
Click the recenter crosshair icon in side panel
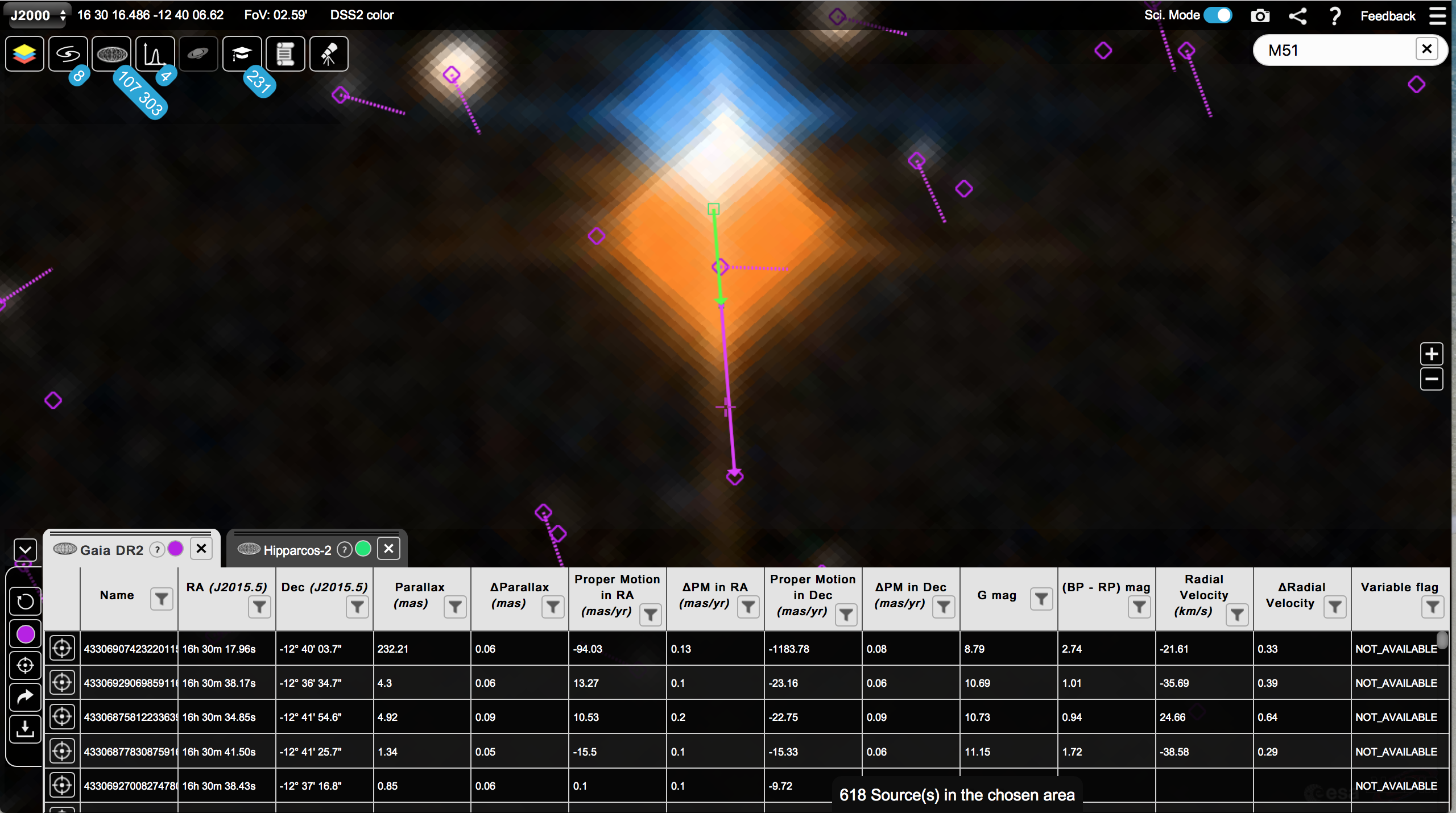(25, 665)
